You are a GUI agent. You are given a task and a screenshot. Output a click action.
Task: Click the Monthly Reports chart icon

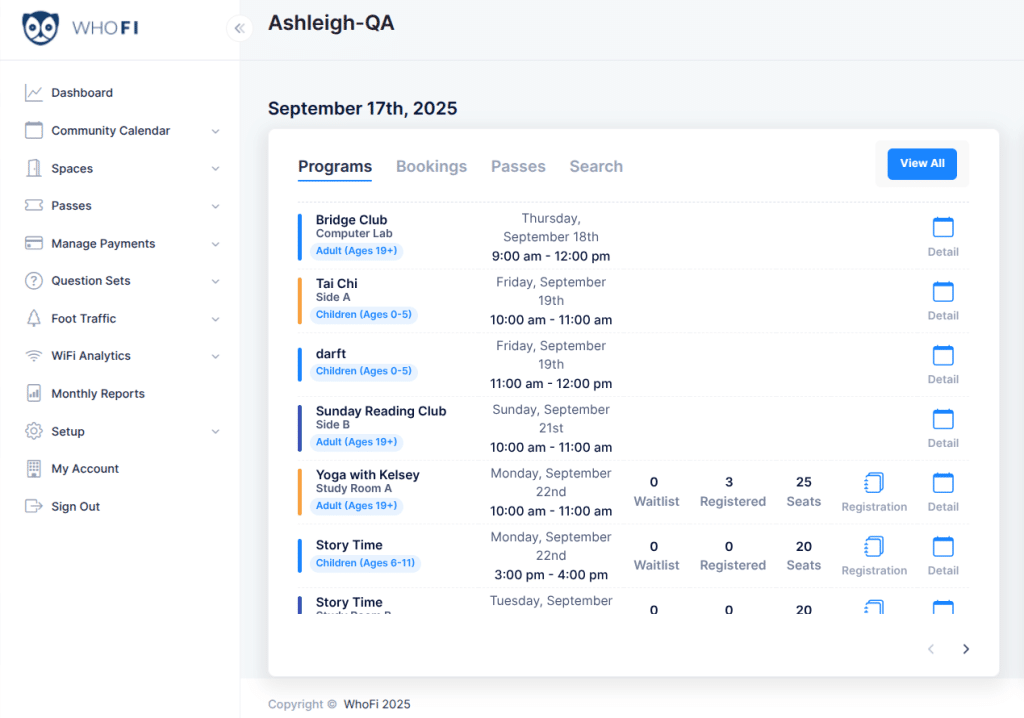coord(34,393)
